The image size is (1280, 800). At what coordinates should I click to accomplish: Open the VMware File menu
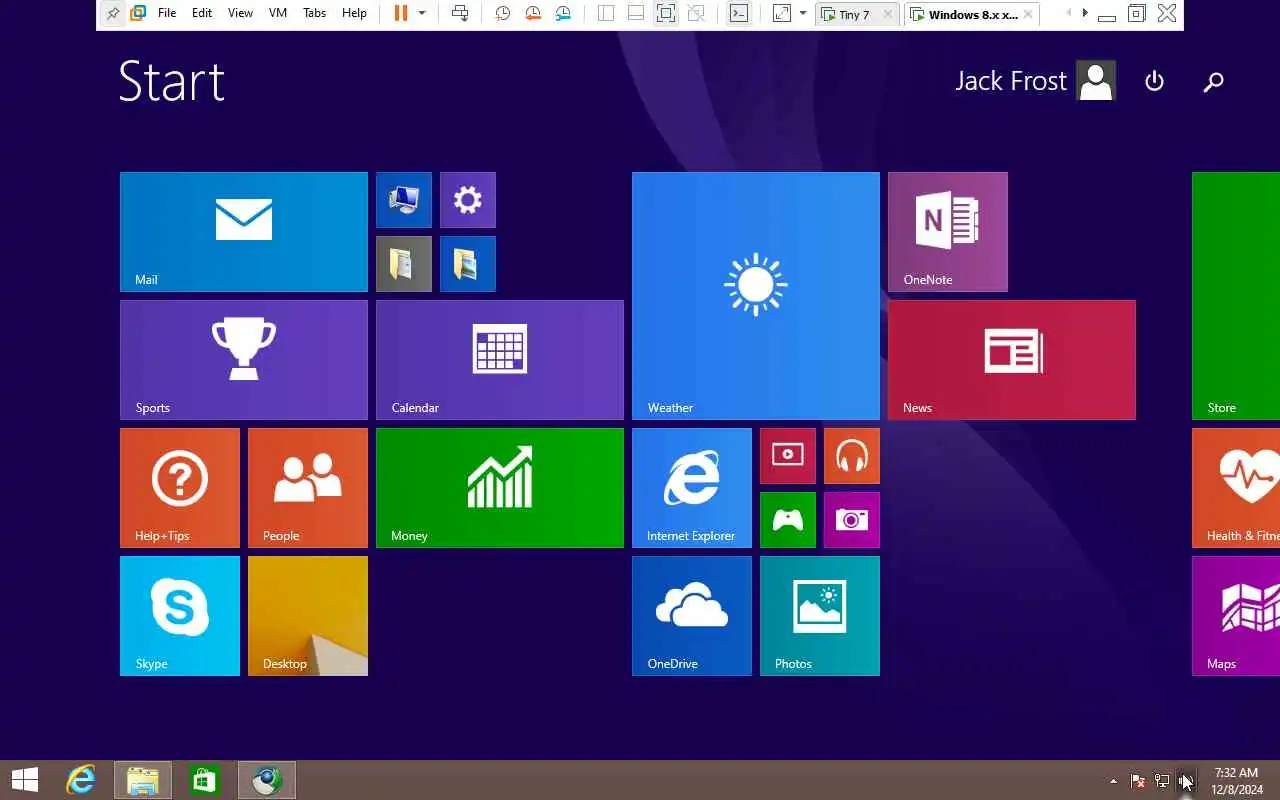[x=167, y=13]
